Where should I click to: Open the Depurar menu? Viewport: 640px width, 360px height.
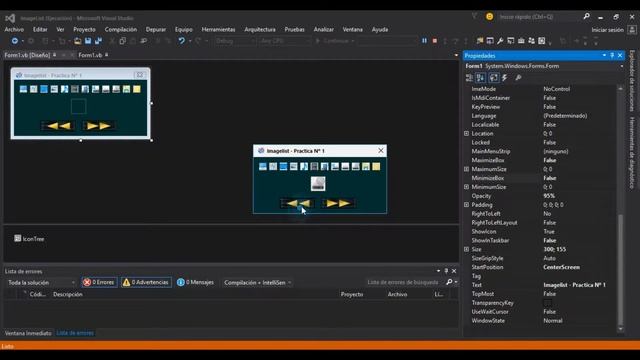(156, 29)
